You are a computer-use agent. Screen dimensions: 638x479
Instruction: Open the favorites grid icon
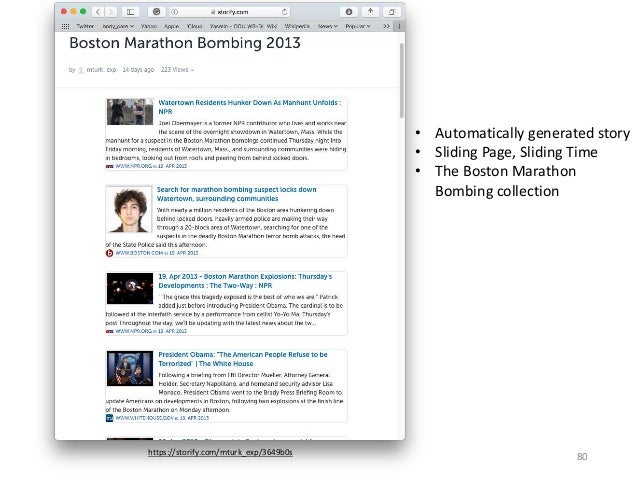(x=65, y=26)
